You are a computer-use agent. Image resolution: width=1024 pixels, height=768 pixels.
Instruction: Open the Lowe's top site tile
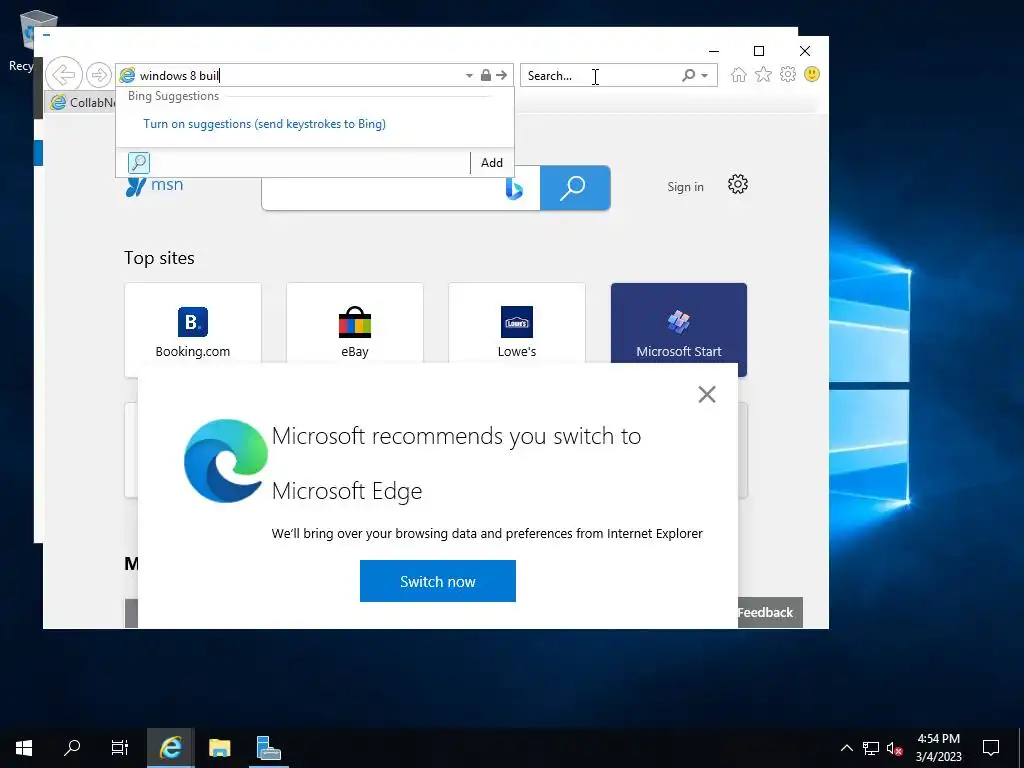click(517, 323)
